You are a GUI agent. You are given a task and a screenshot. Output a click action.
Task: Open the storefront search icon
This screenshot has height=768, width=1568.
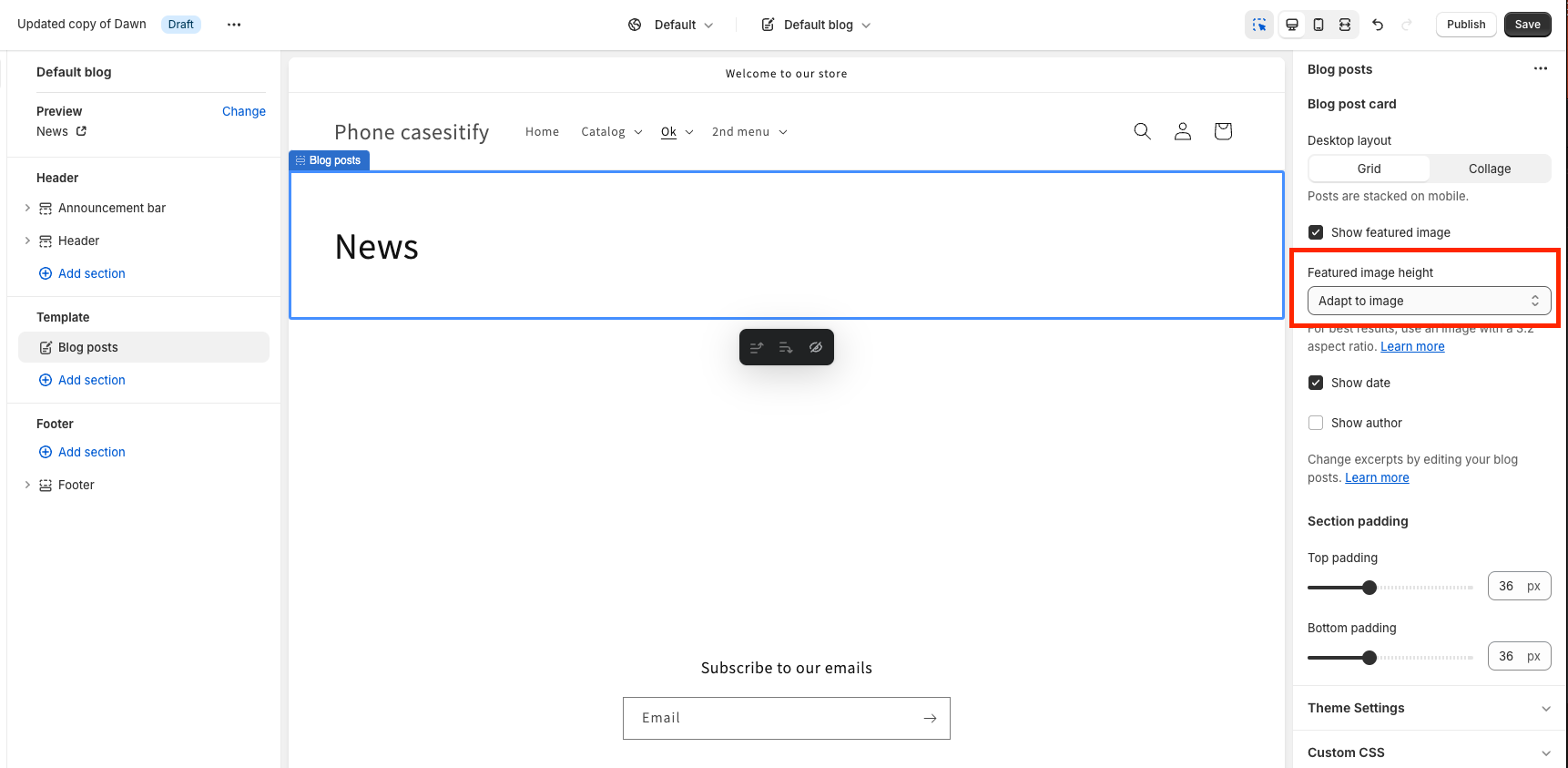1142,131
